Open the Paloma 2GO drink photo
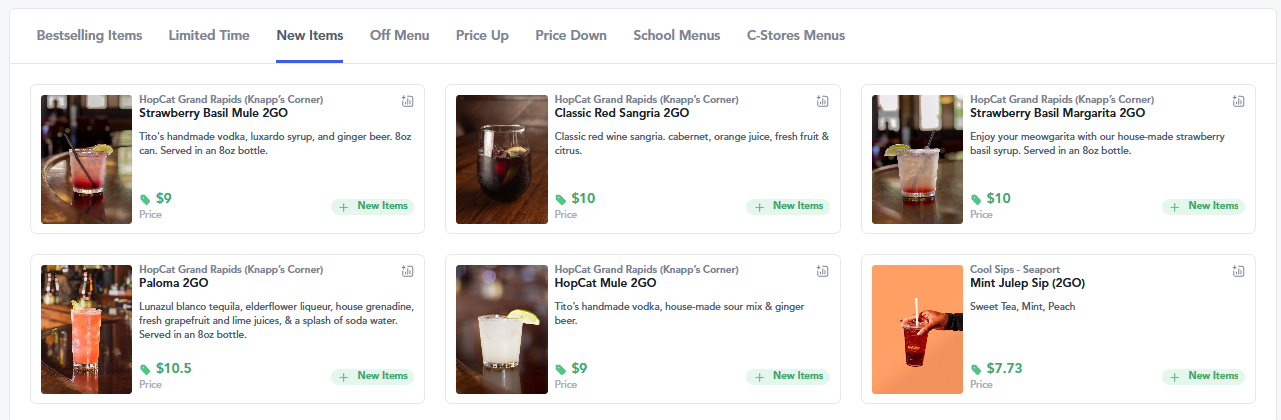 pos(86,329)
